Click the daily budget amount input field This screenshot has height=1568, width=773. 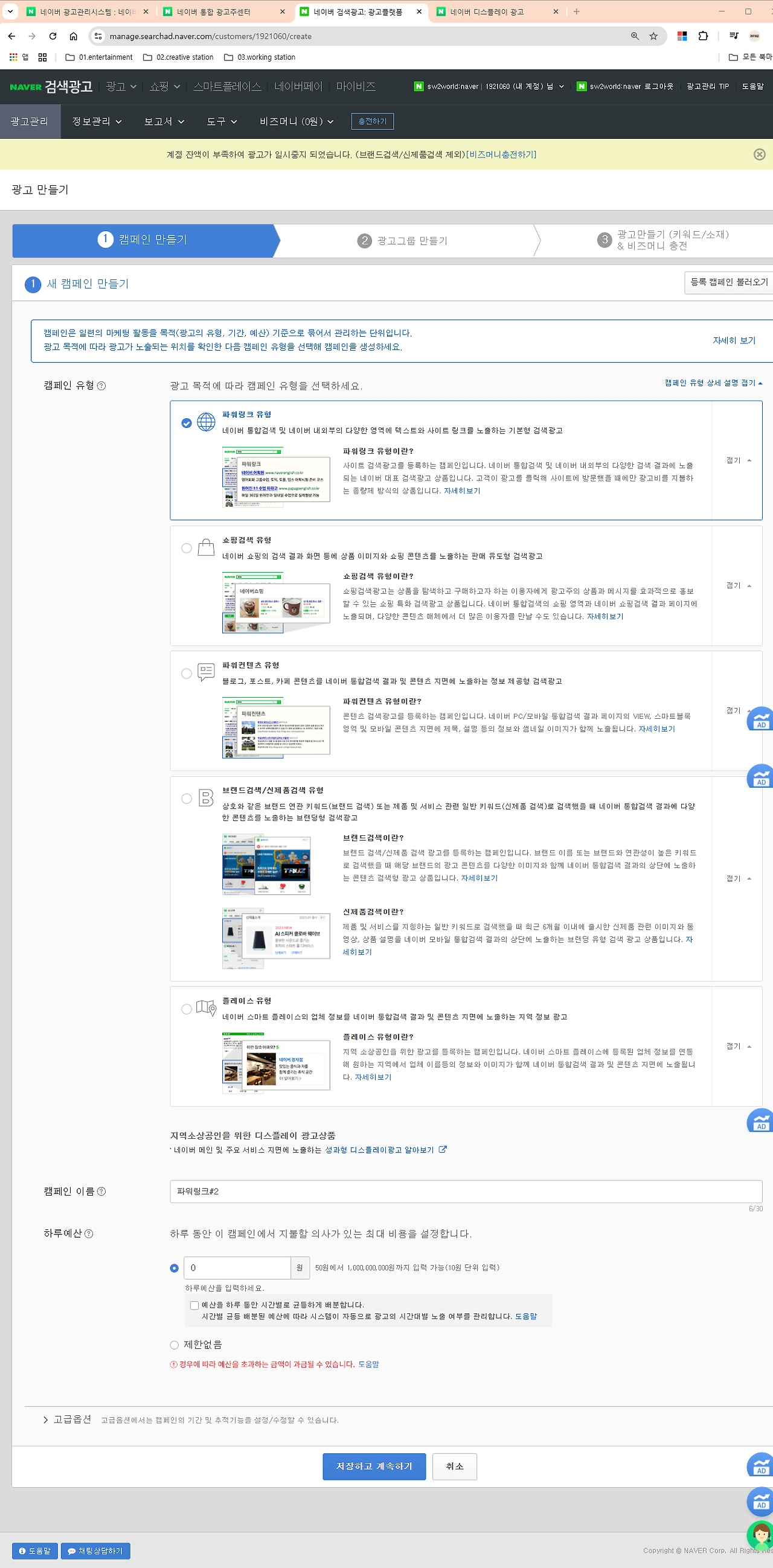237,1268
